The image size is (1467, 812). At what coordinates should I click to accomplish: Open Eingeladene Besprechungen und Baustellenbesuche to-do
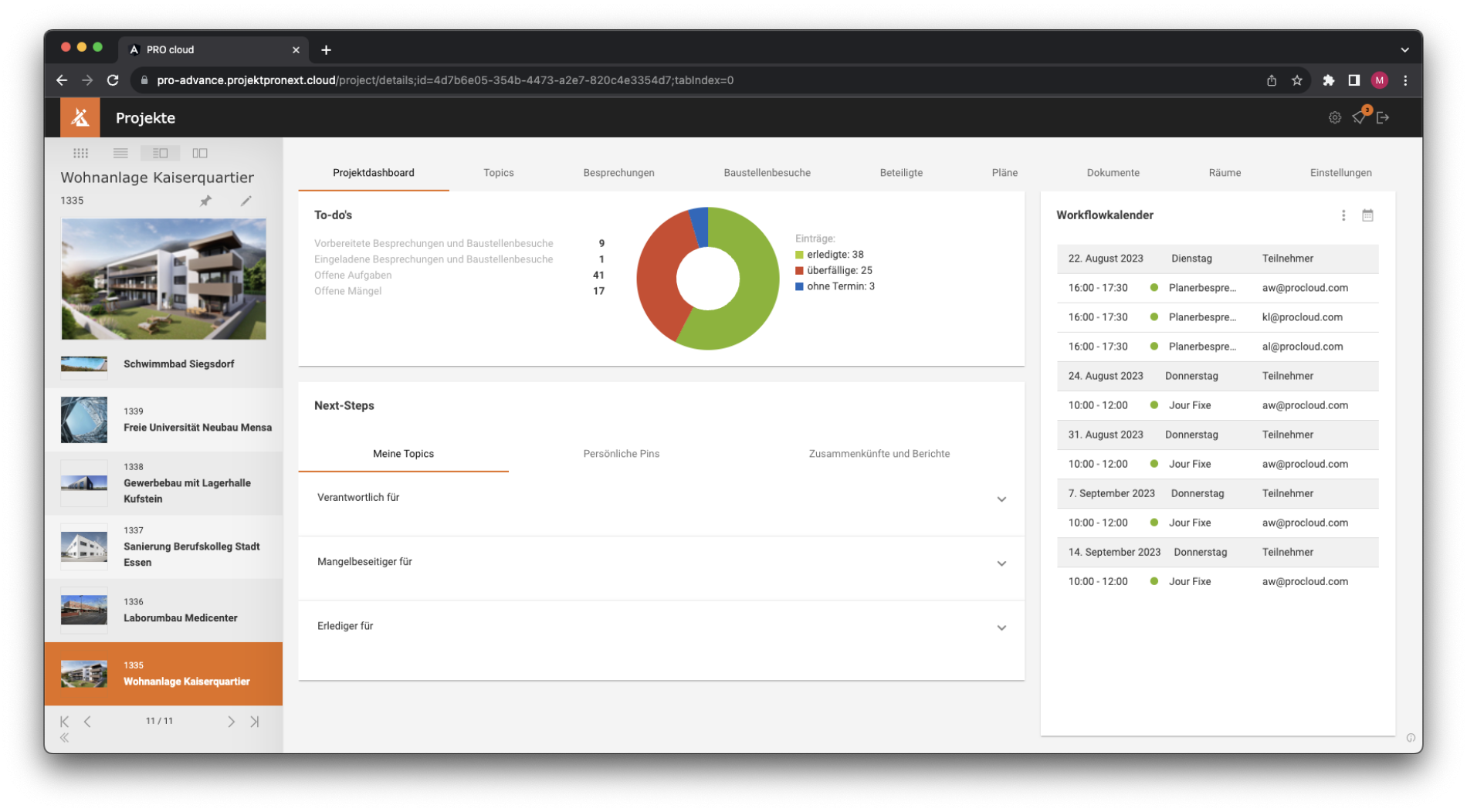click(433, 259)
